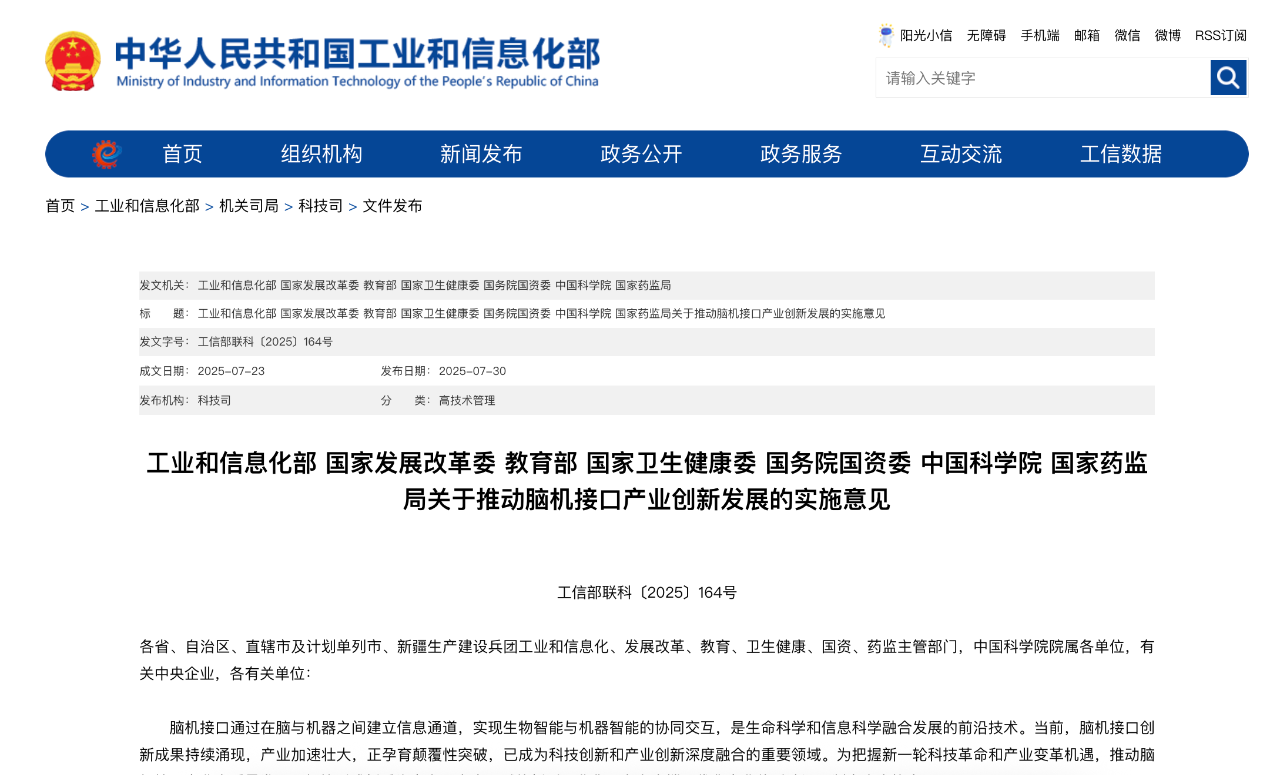
Task: Click the 微信 link at top
Action: (x=1127, y=35)
